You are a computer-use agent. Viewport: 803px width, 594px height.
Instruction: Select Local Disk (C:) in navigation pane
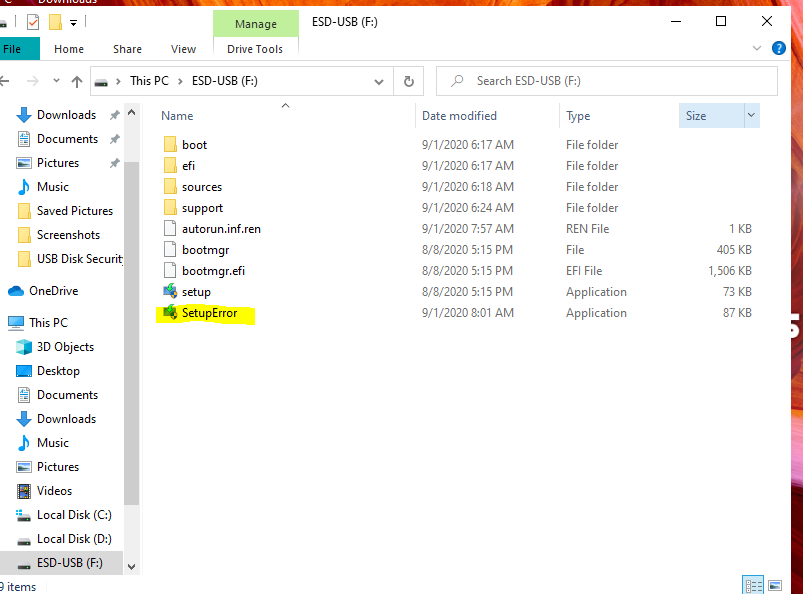(74, 515)
